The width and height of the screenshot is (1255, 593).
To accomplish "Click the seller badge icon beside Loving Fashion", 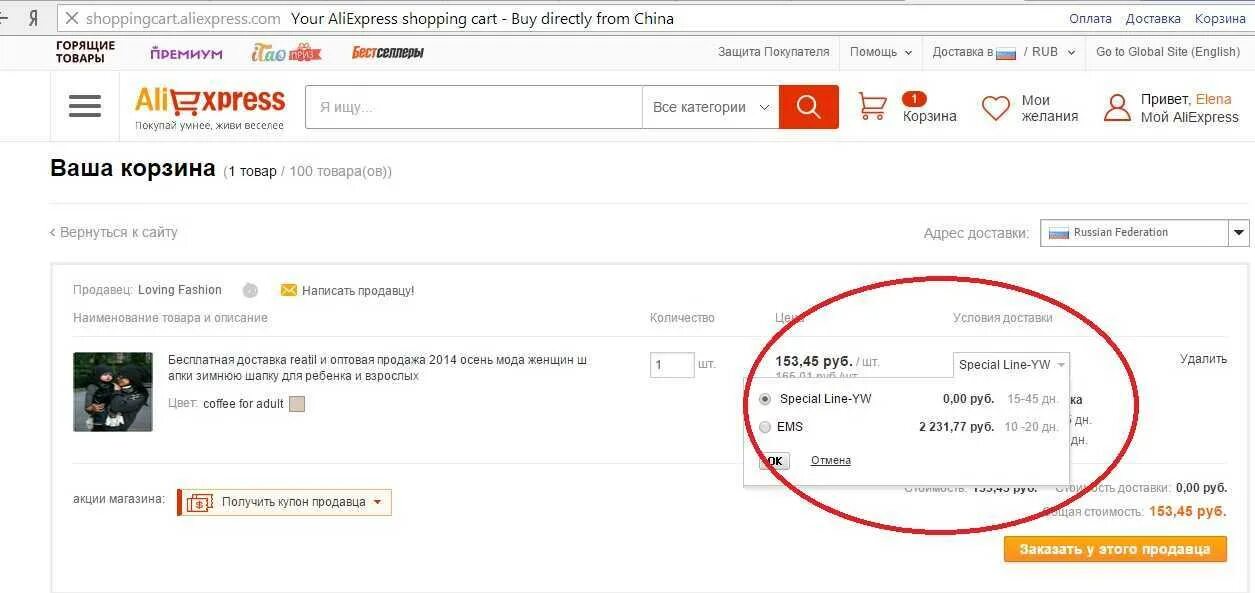I will click(x=250, y=290).
